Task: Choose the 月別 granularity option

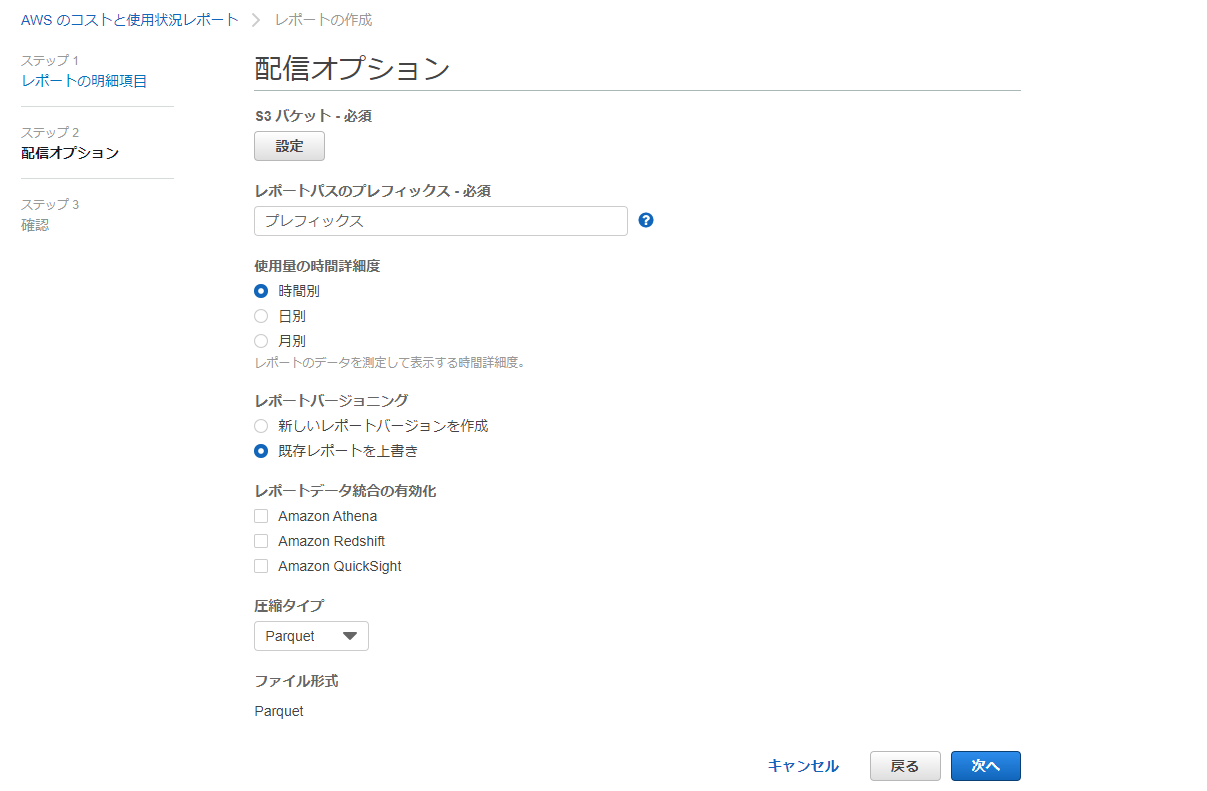Action: (261, 341)
